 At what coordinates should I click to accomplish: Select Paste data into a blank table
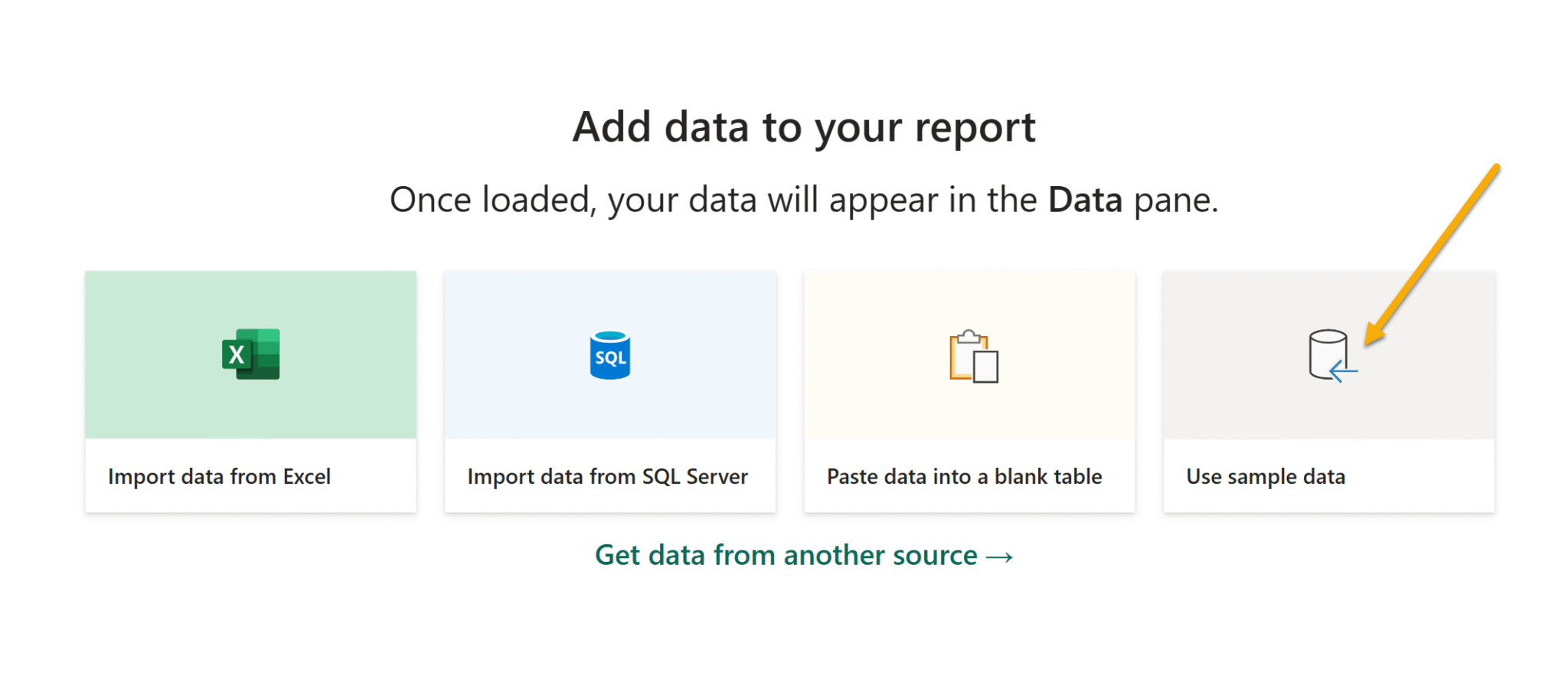point(969,390)
